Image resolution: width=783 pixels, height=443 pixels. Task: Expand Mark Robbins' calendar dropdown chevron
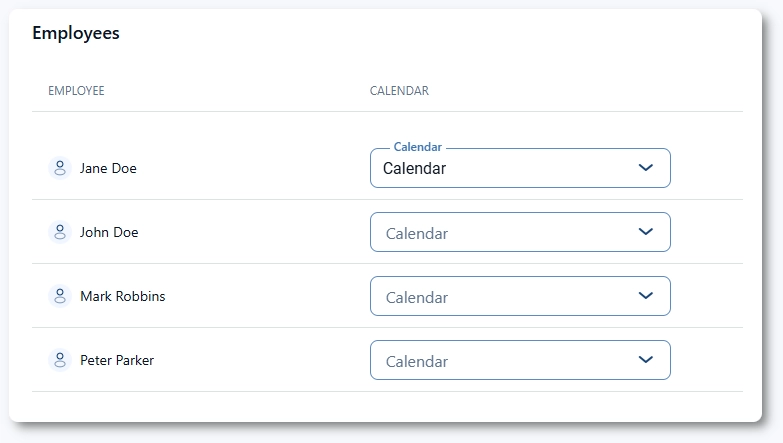646,296
